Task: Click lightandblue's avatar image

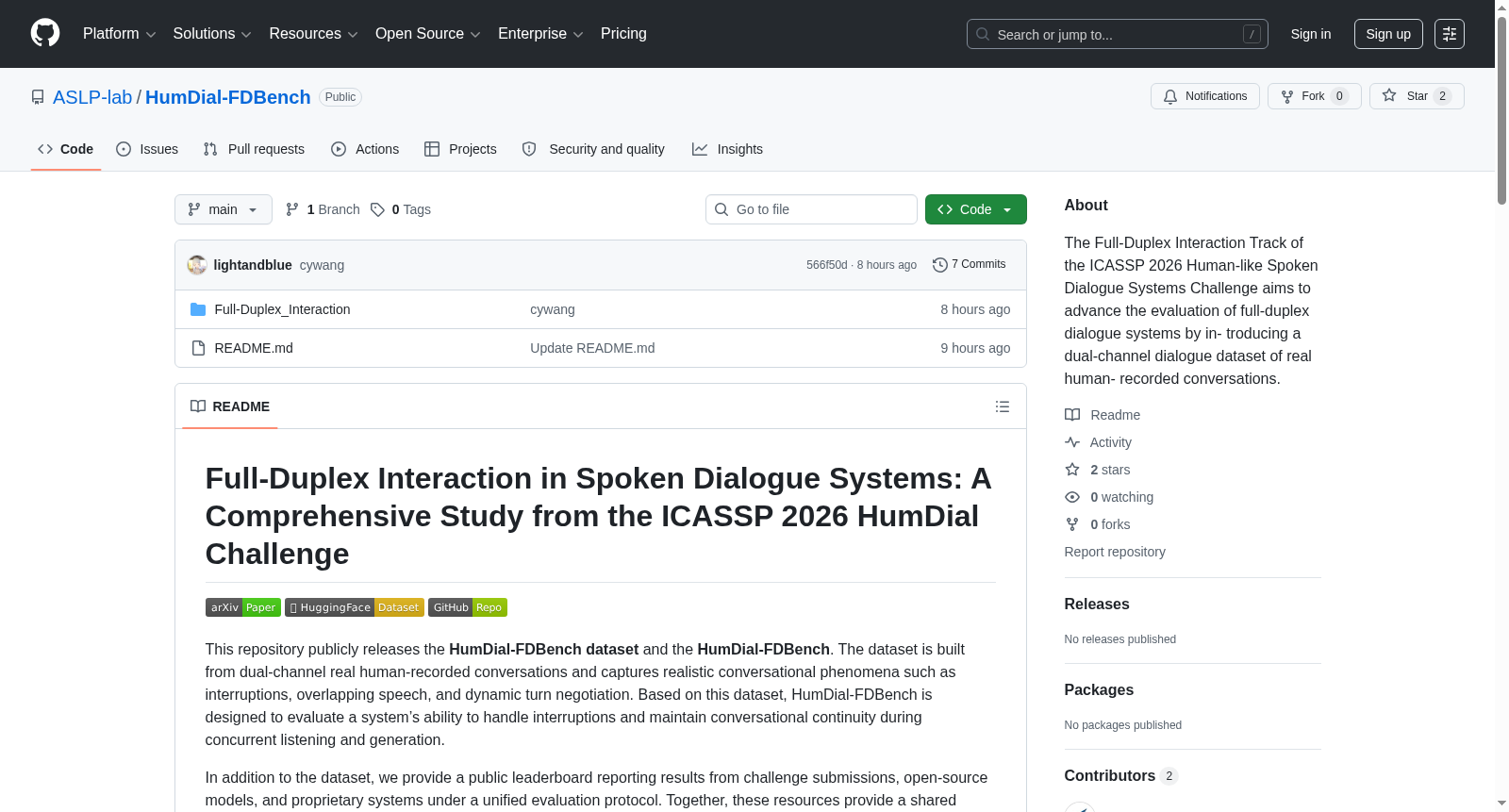Action: click(197, 265)
